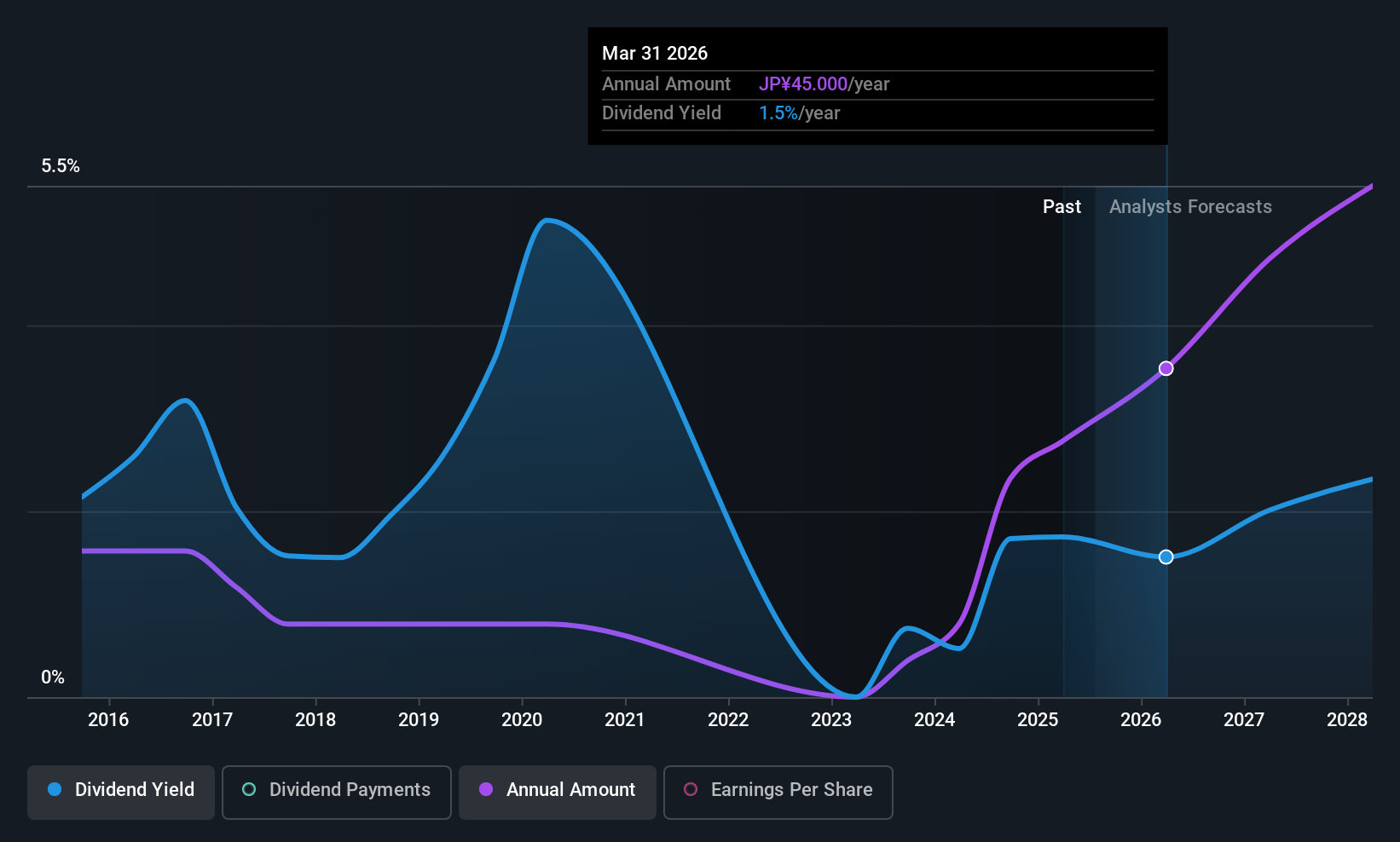This screenshot has height=842, width=1400.
Task: Click the 2020 x-axis label
Action: [522, 720]
